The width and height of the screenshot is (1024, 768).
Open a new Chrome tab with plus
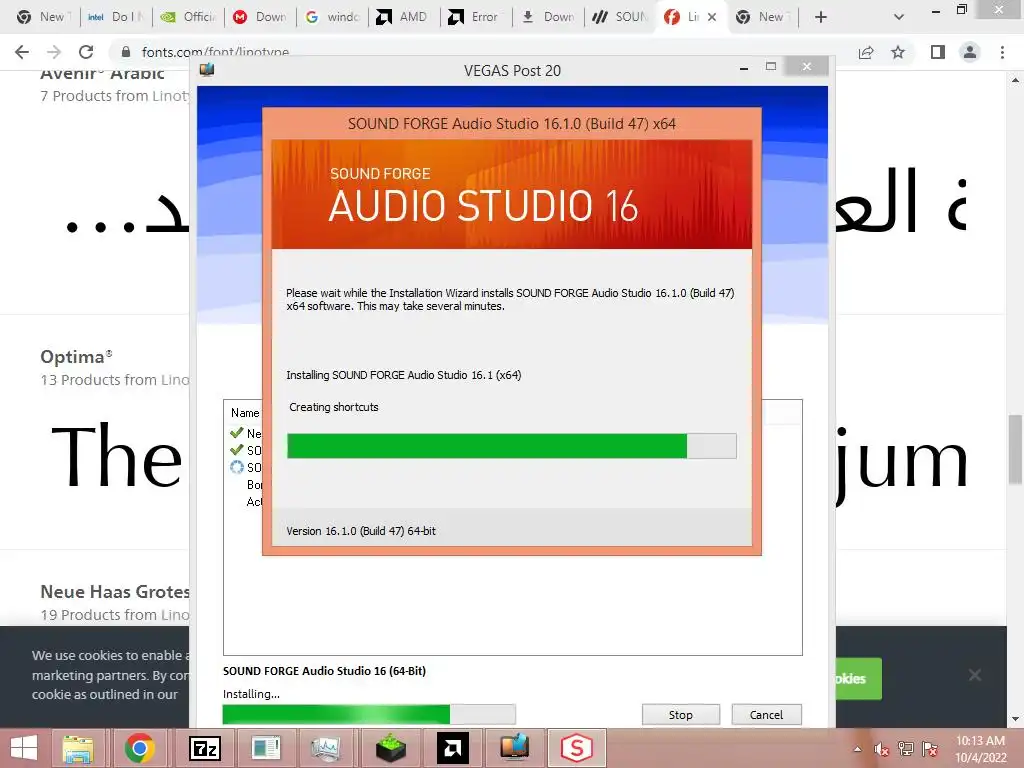point(821,17)
